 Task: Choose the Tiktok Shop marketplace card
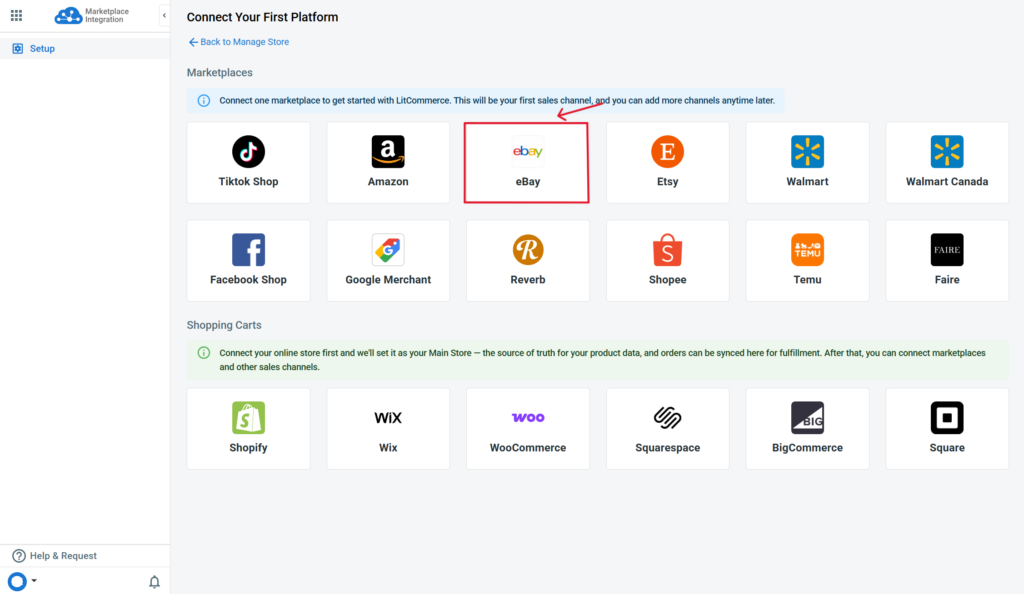pos(248,163)
